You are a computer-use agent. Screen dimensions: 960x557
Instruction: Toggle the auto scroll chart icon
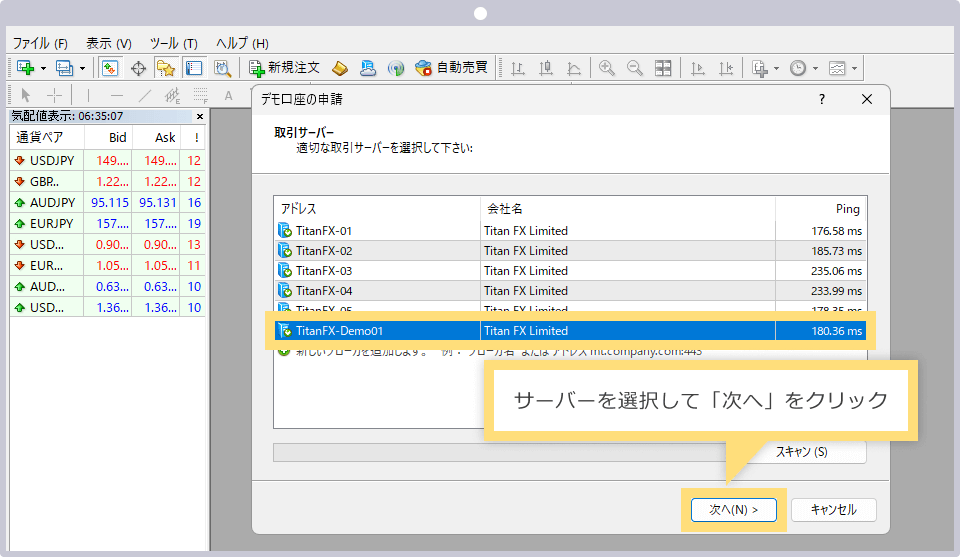point(698,68)
